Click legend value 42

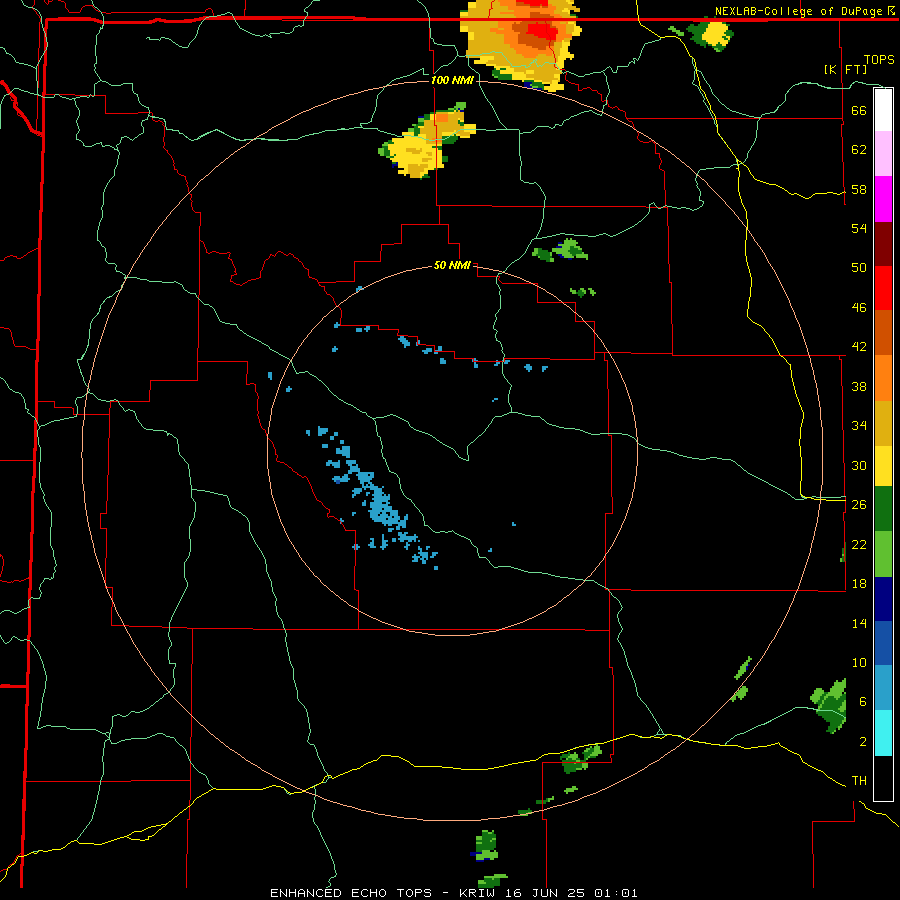[x=859, y=347]
